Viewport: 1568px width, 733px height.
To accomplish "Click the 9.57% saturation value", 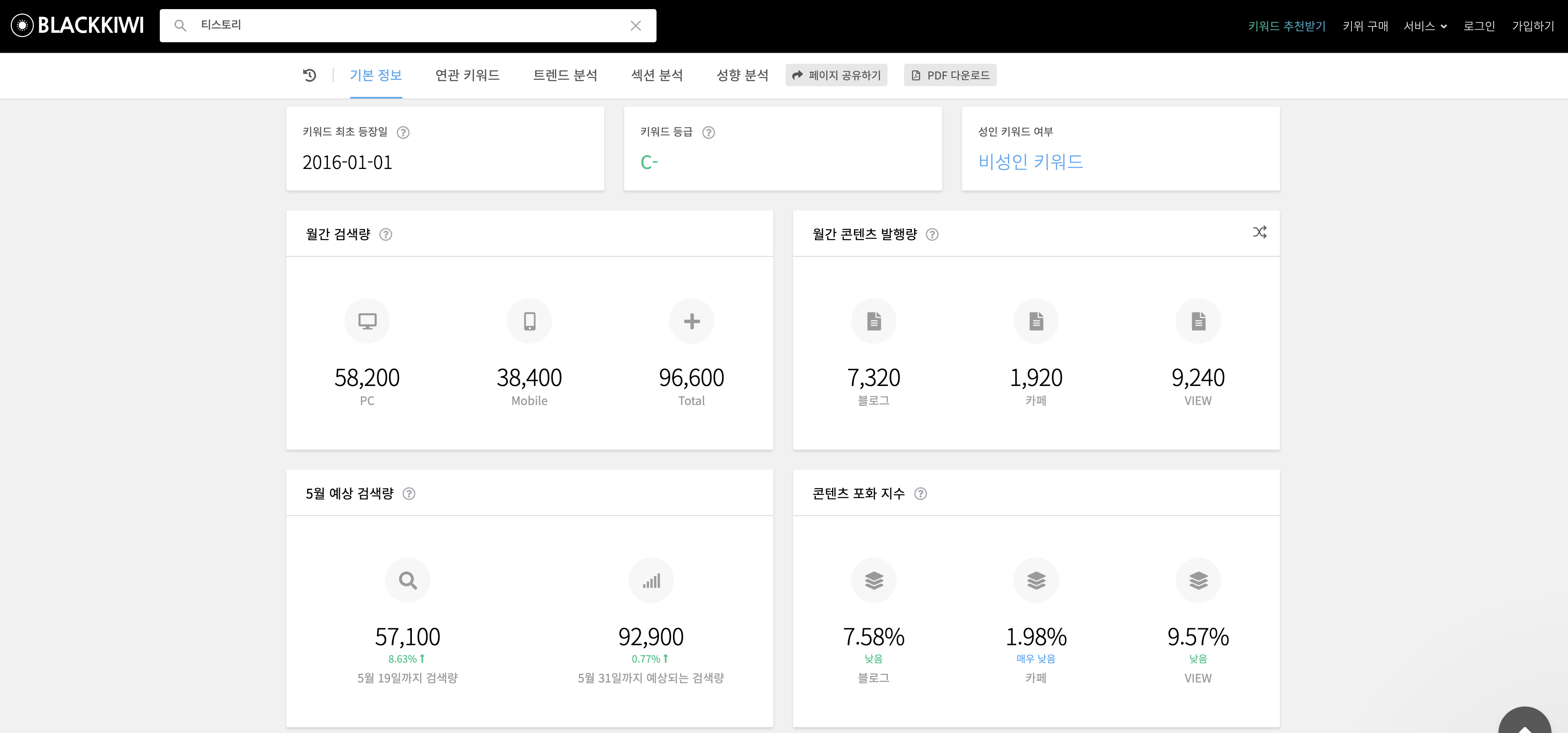I will tap(1198, 637).
